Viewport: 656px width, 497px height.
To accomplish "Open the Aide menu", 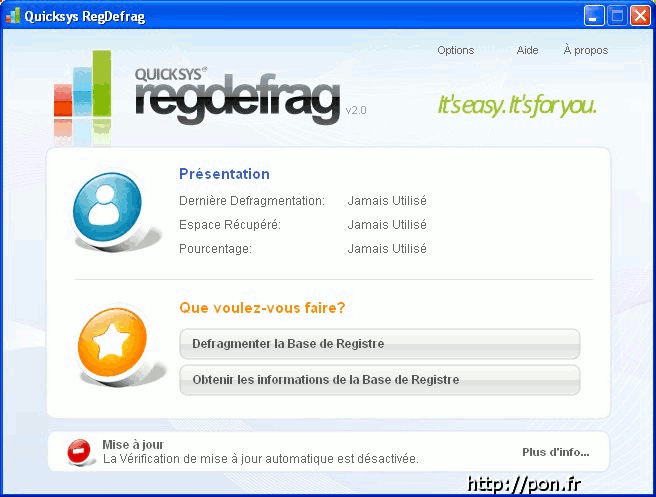I will tap(527, 51).
